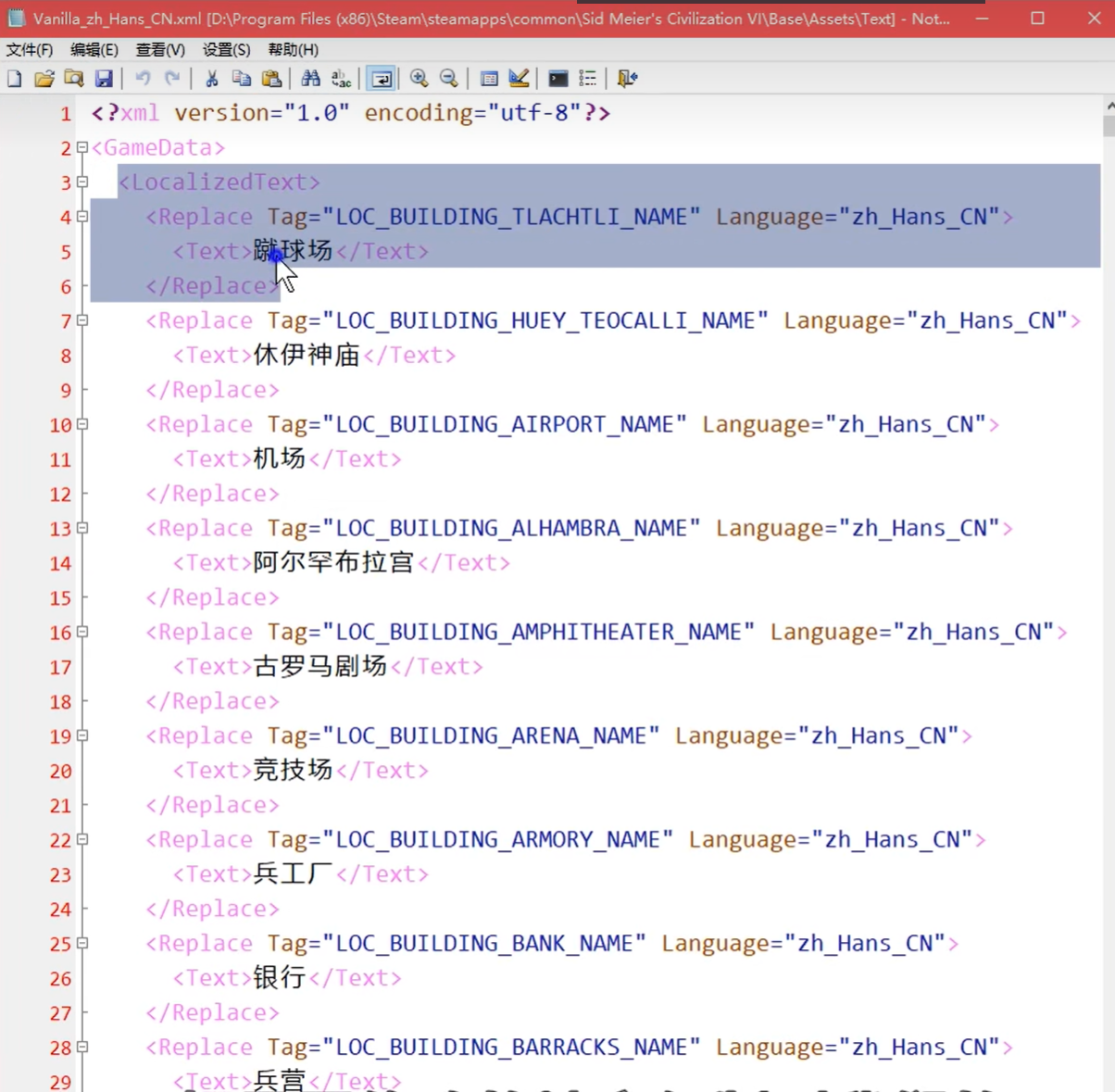Open the 文件(F) menu
This screenshot has height=1092, width=1115.
pos(30,50)
